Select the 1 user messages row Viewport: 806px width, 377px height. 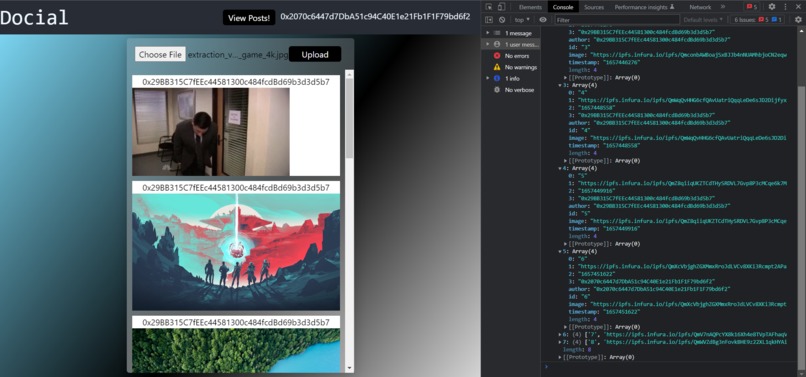[x=511, y=44]
